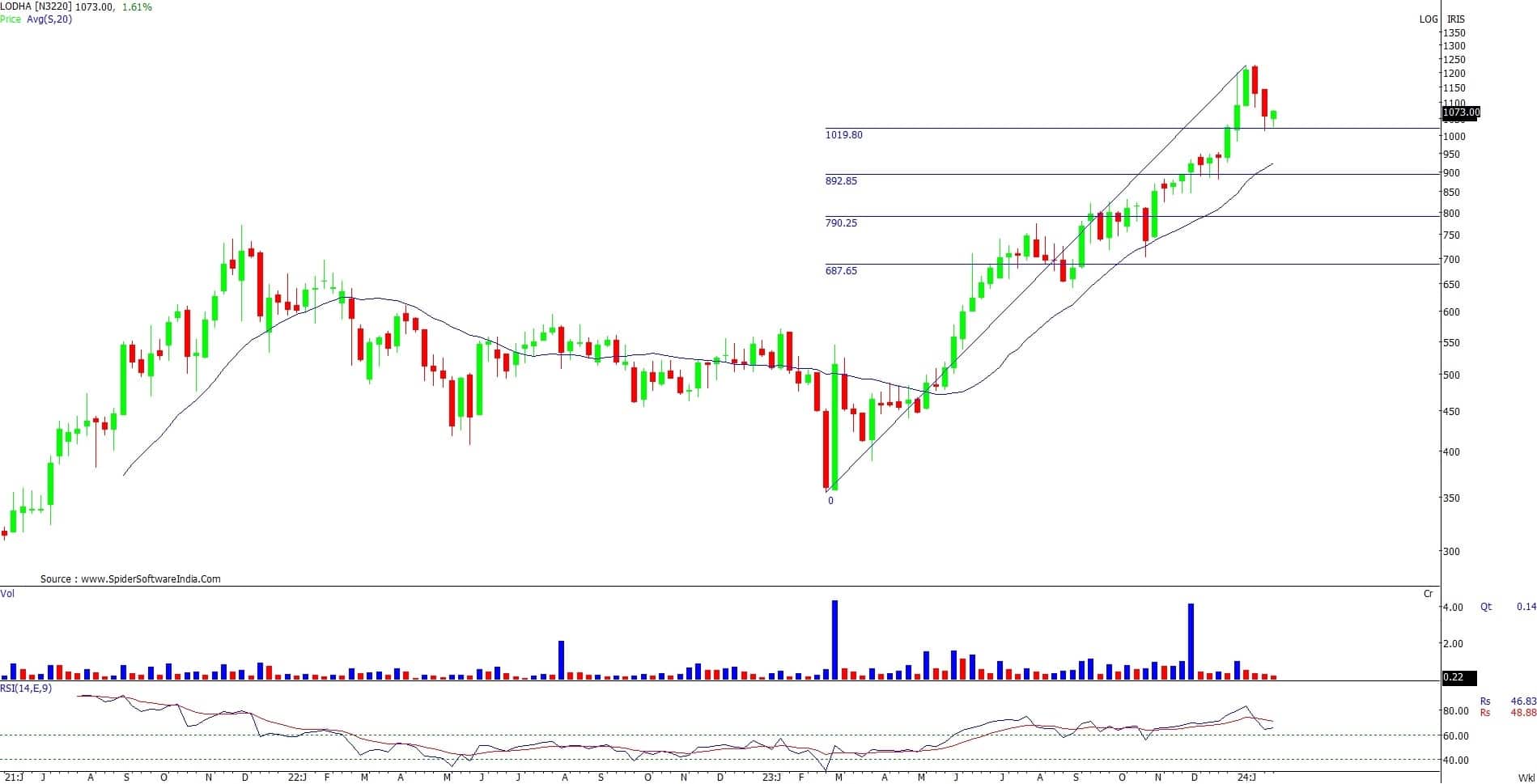Click the 1350 price axis label

click(x=1455, y=33)
